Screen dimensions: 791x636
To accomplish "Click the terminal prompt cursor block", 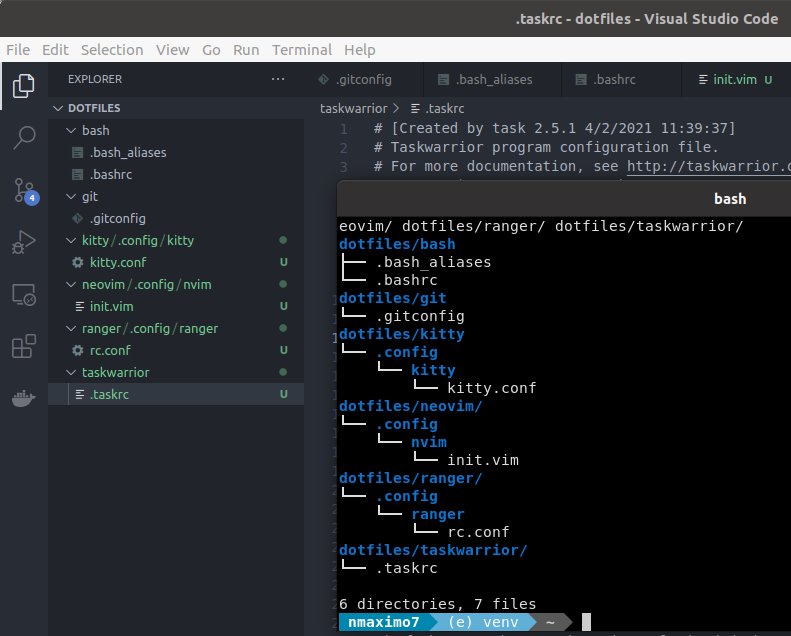I will (x=586, y=622).
